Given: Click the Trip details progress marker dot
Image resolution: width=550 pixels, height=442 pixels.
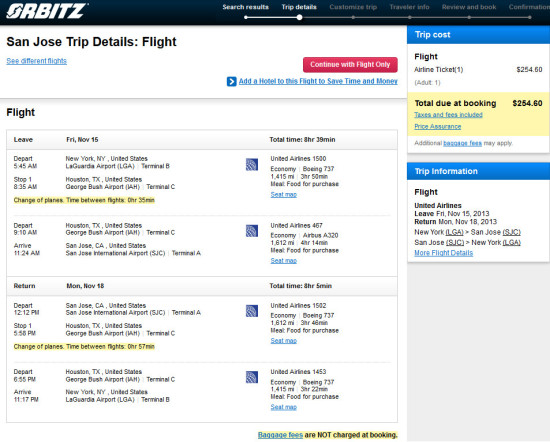Looking at the screenshot, I should tap(299, 17).
